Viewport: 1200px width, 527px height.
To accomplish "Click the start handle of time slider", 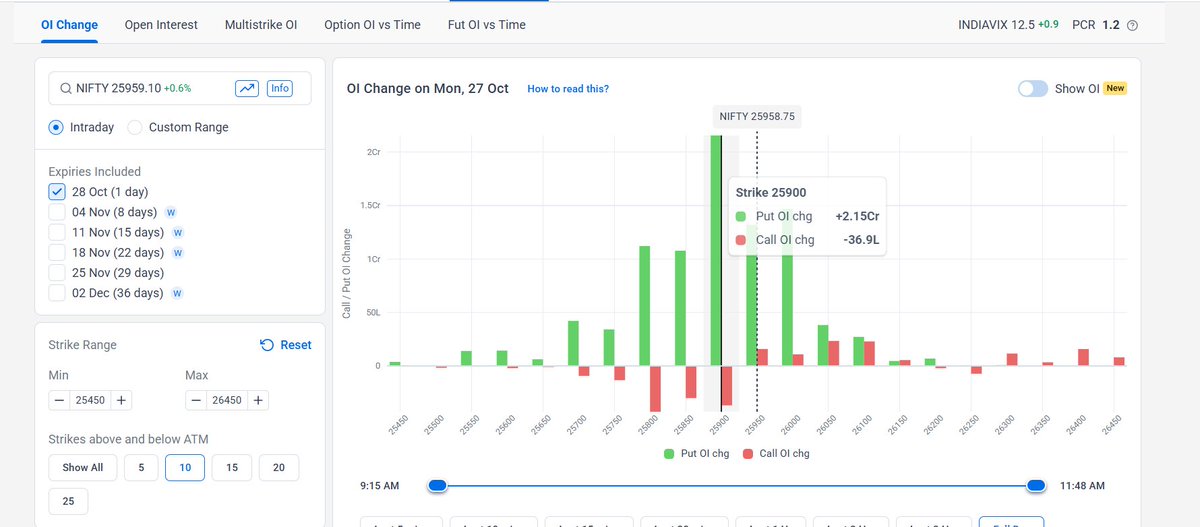I will tap(437, 485).
